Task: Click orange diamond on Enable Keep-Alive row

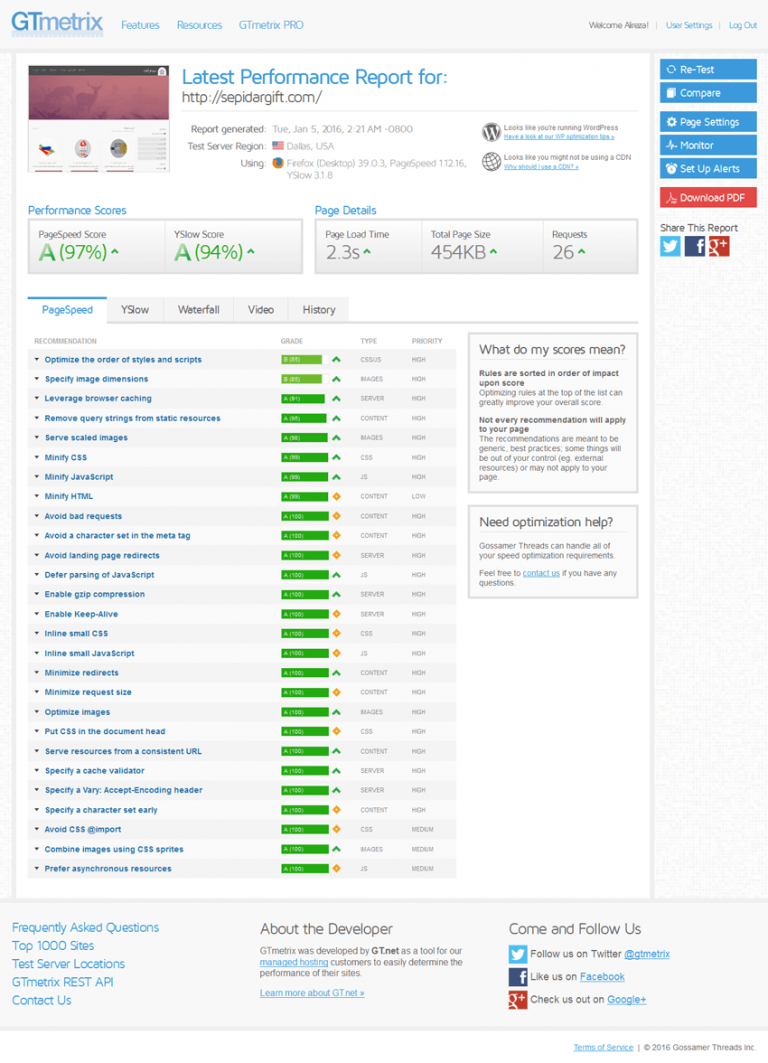Action: tap(336, 614)
